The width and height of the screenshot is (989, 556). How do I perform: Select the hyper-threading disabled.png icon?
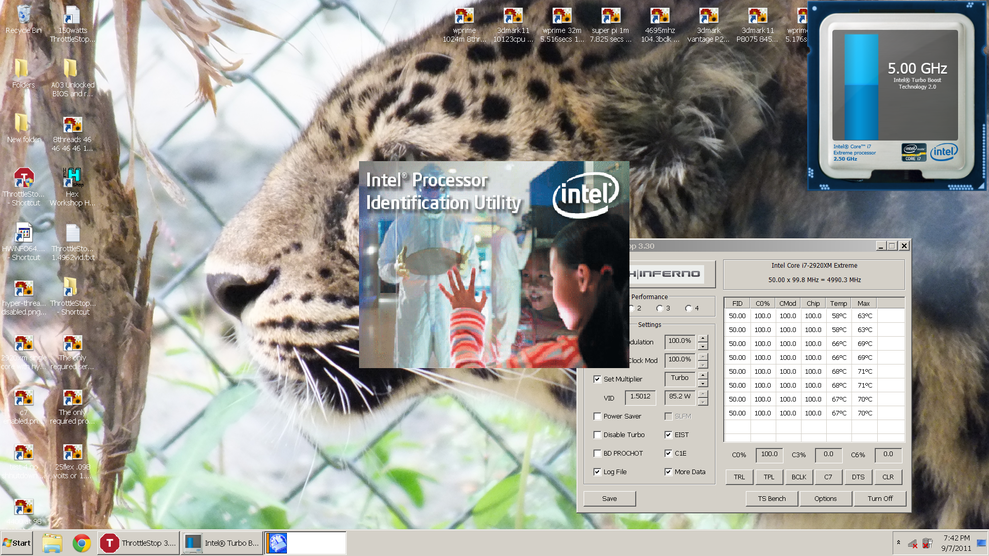point(23,296)
